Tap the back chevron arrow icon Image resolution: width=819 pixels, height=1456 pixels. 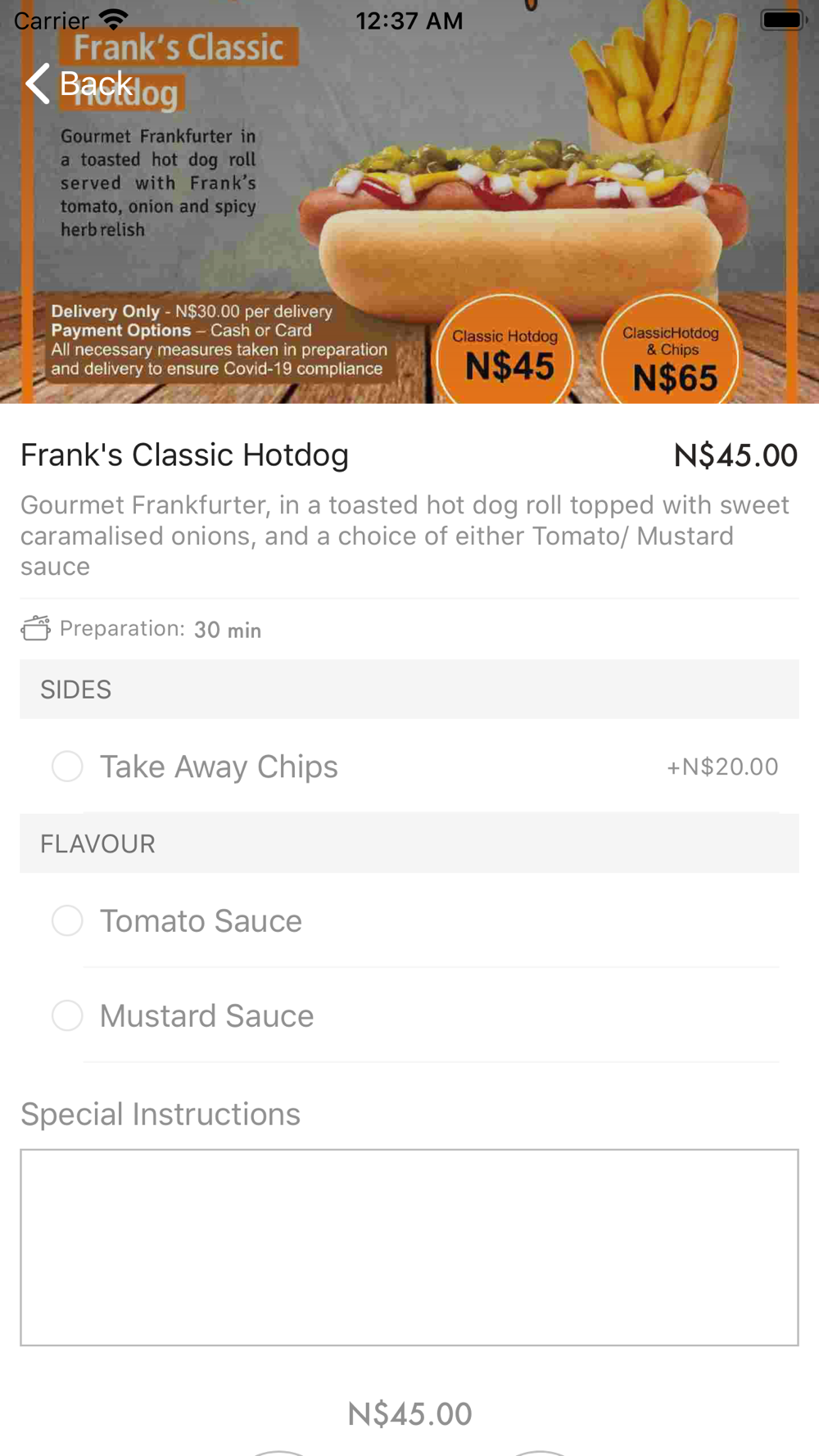click(38, 84)
